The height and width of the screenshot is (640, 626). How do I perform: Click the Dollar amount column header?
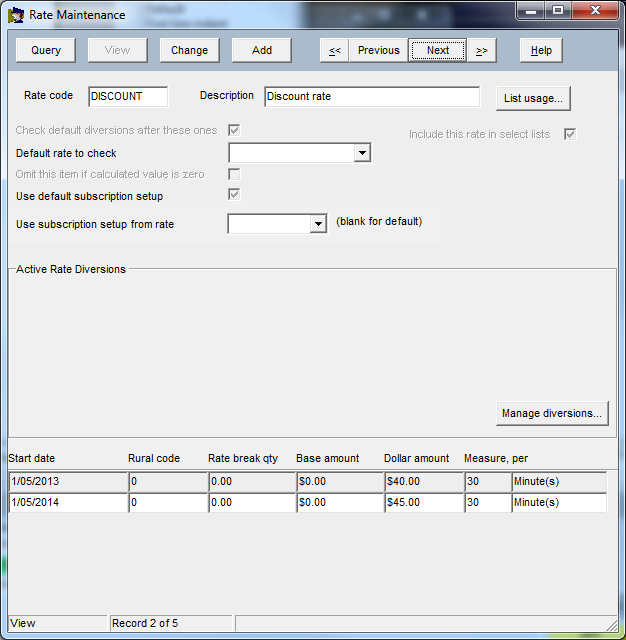click(x=416, y=458)
